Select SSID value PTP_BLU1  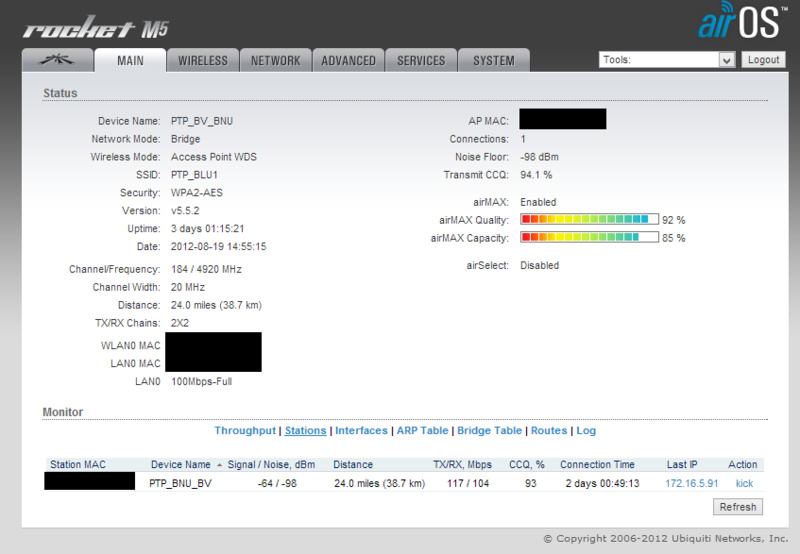click(194, 174)
